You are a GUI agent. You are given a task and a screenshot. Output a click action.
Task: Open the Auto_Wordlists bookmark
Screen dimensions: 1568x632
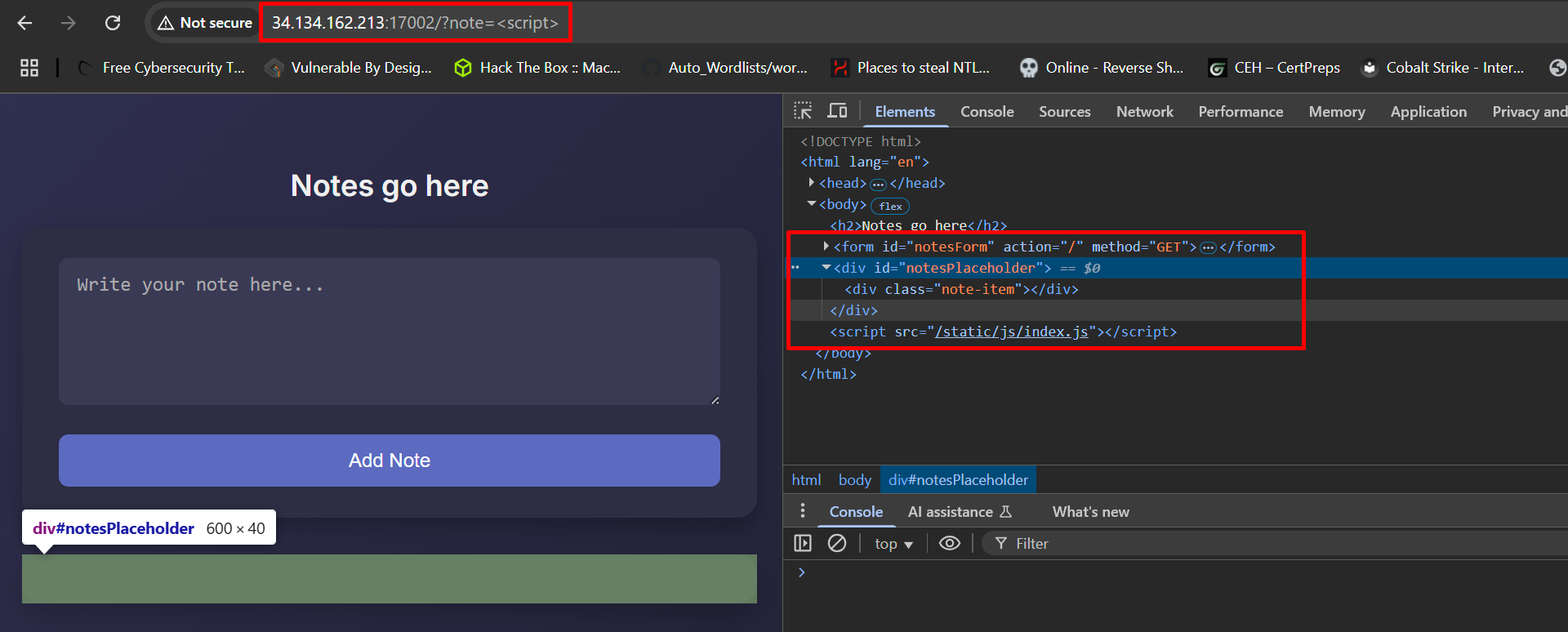tap(725, 68)
